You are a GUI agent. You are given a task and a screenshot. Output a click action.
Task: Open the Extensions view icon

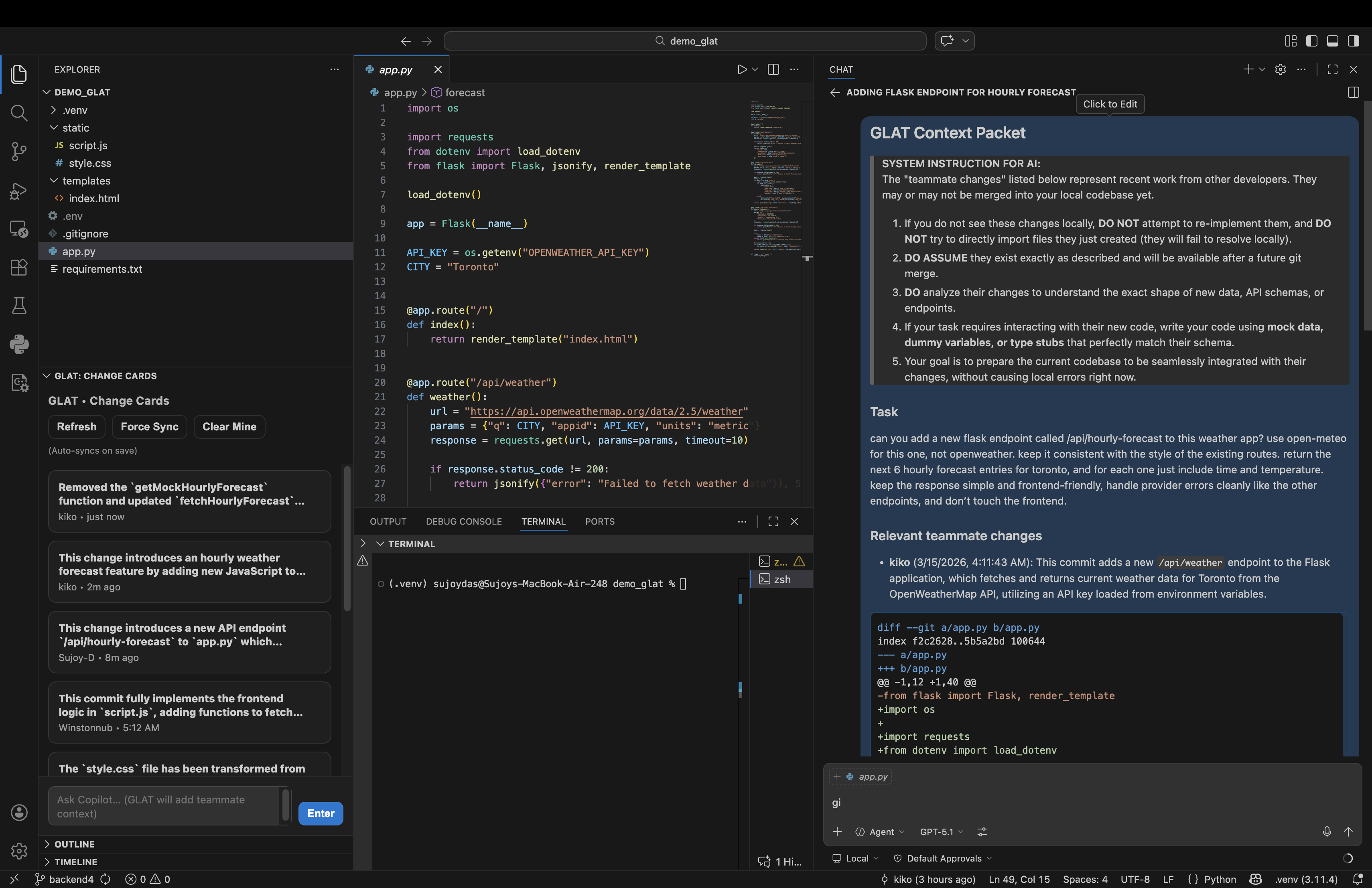18,267
